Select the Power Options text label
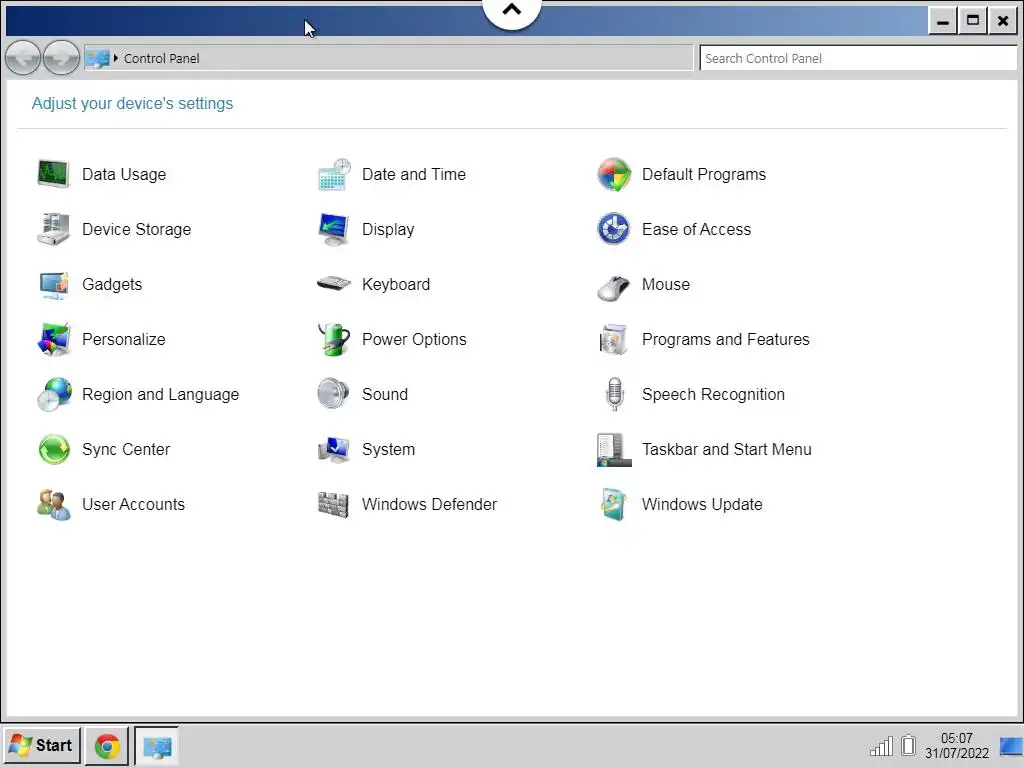The height and width of the screenshot is (768, 1024). click(x=414, y=340)
